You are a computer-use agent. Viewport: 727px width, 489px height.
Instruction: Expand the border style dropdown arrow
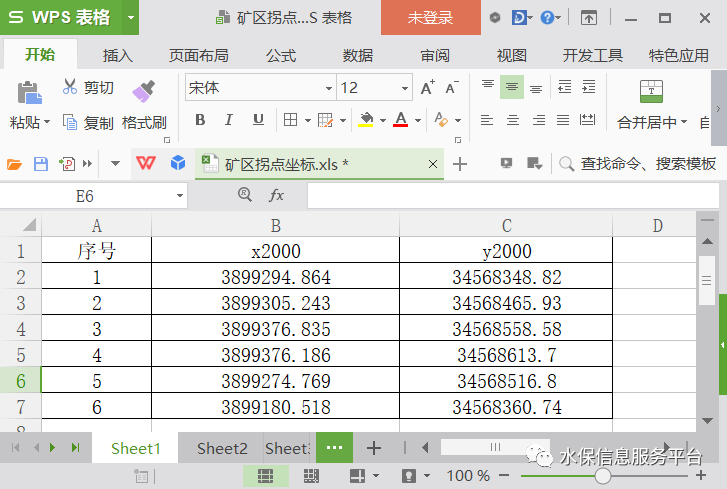[308, 121]
